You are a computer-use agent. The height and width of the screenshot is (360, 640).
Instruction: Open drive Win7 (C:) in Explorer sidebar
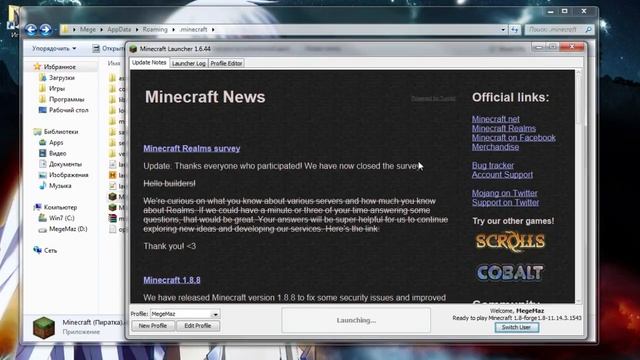coord(62,218)
